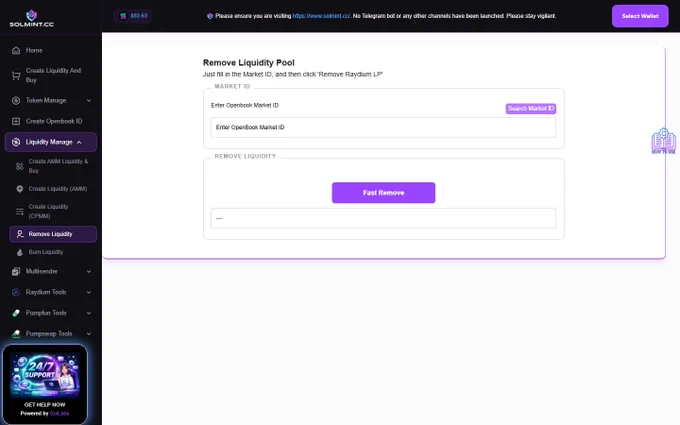Click the Remove Liquidity person icon

20,234
